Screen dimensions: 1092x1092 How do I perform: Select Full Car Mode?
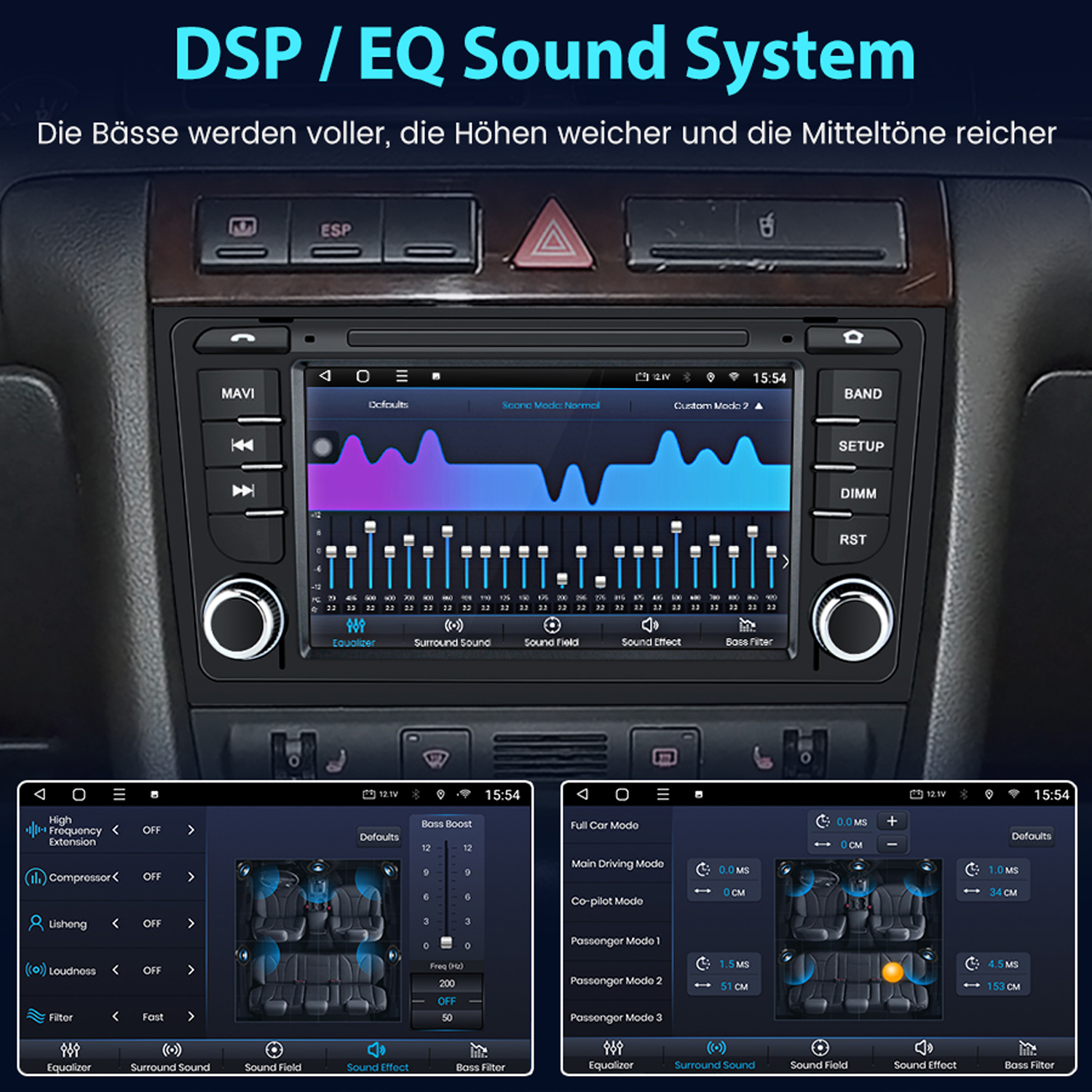point(604,826)
